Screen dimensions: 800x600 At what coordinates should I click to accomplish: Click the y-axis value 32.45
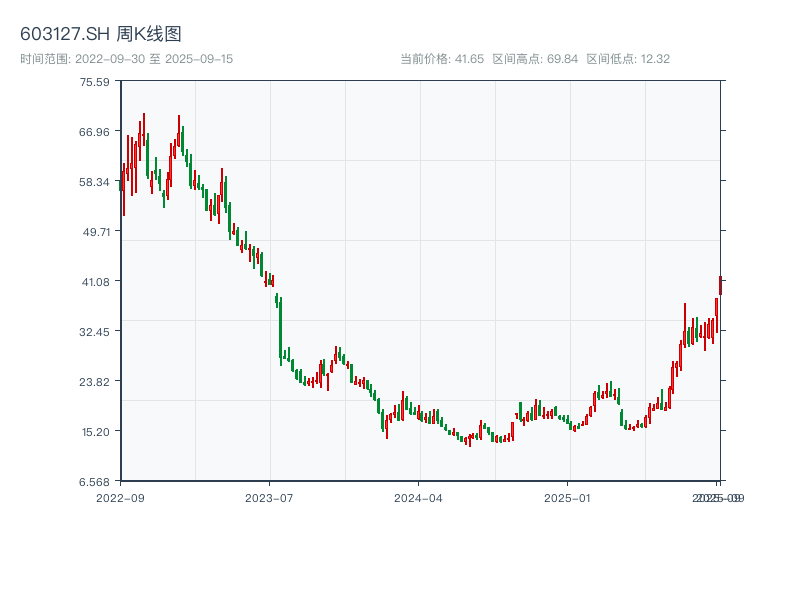point(94,332)
